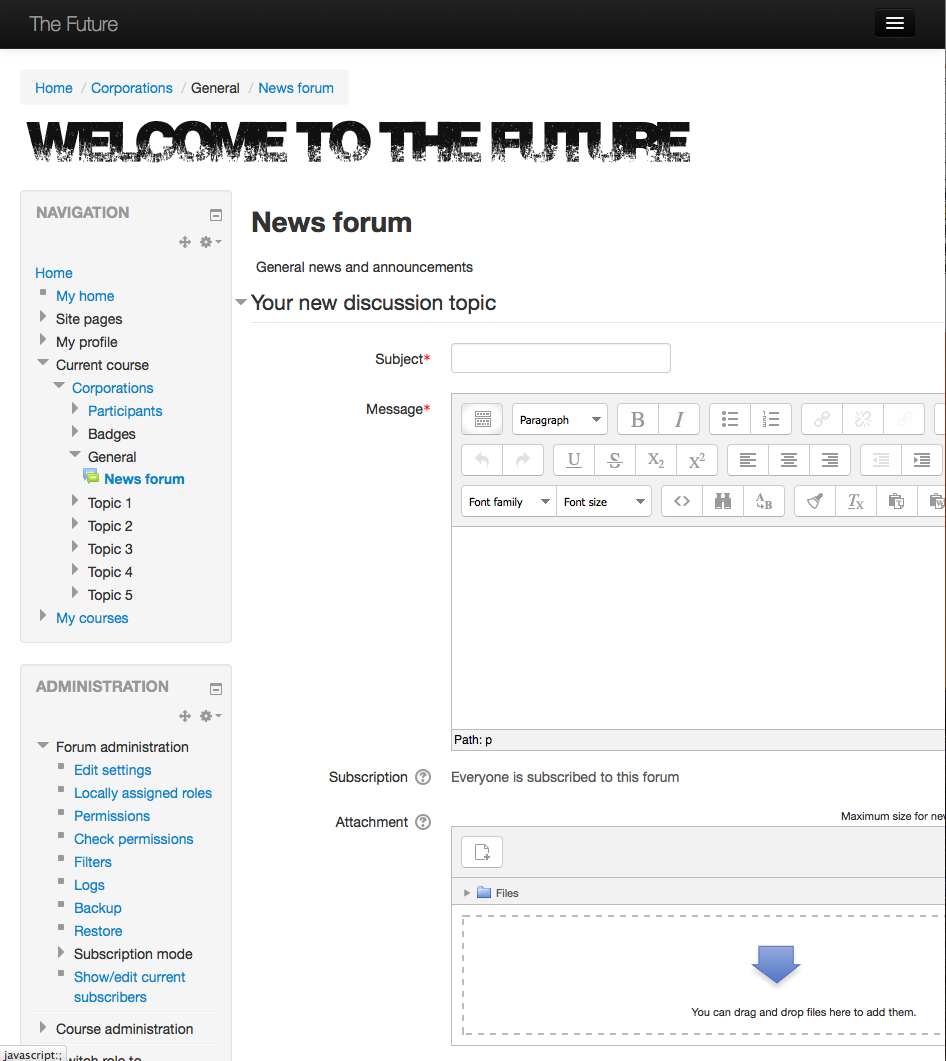Viewport: 946px width, 1061px height.
Task: Open the HTML source code editor
Action: [682, 501]
